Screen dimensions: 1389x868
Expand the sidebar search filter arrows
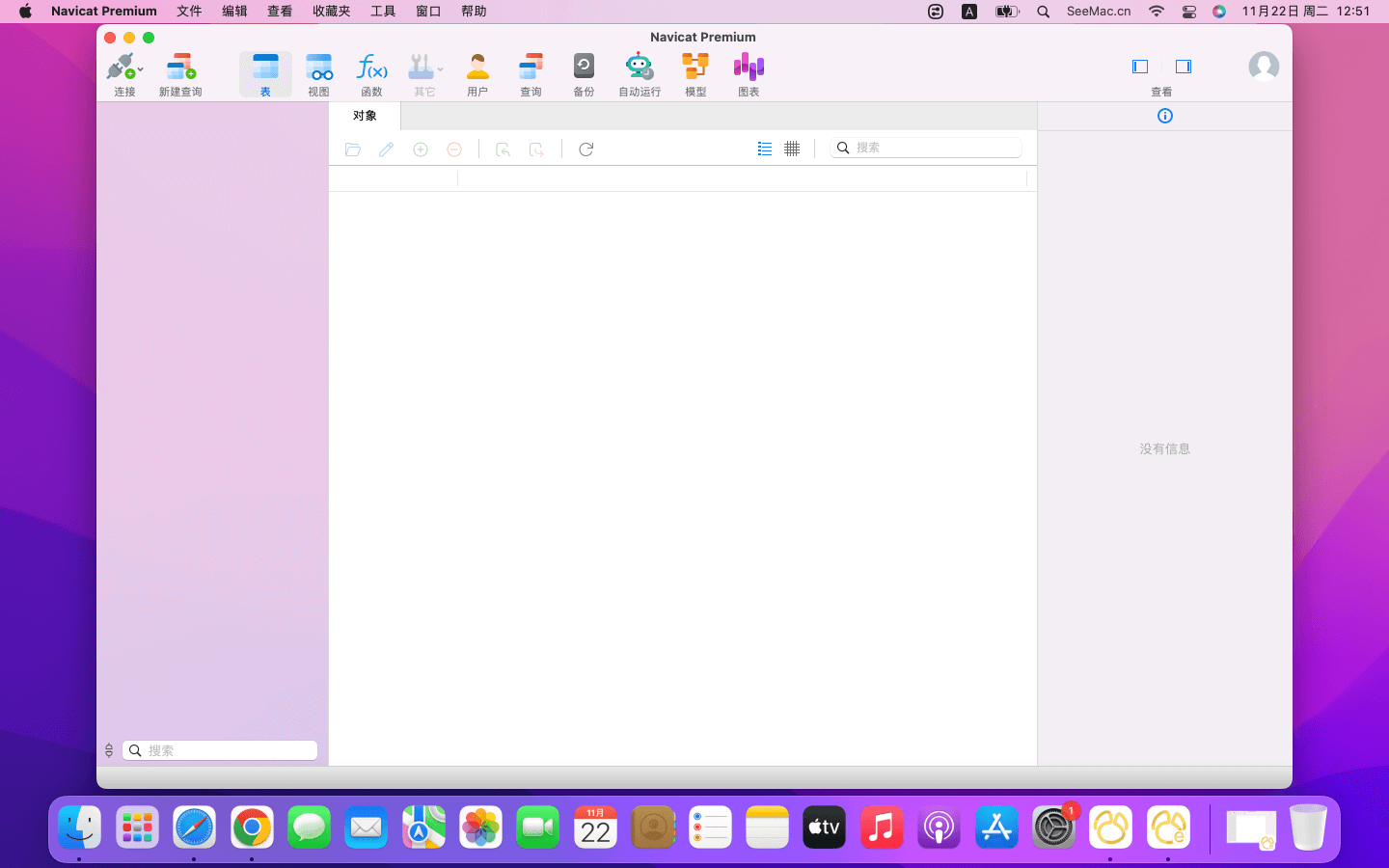pyautogui.click(x=109, y=750)
